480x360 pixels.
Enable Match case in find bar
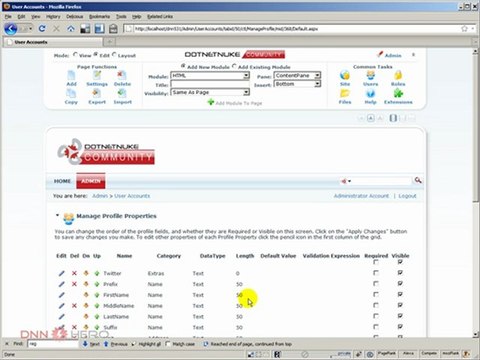point(168,344)
